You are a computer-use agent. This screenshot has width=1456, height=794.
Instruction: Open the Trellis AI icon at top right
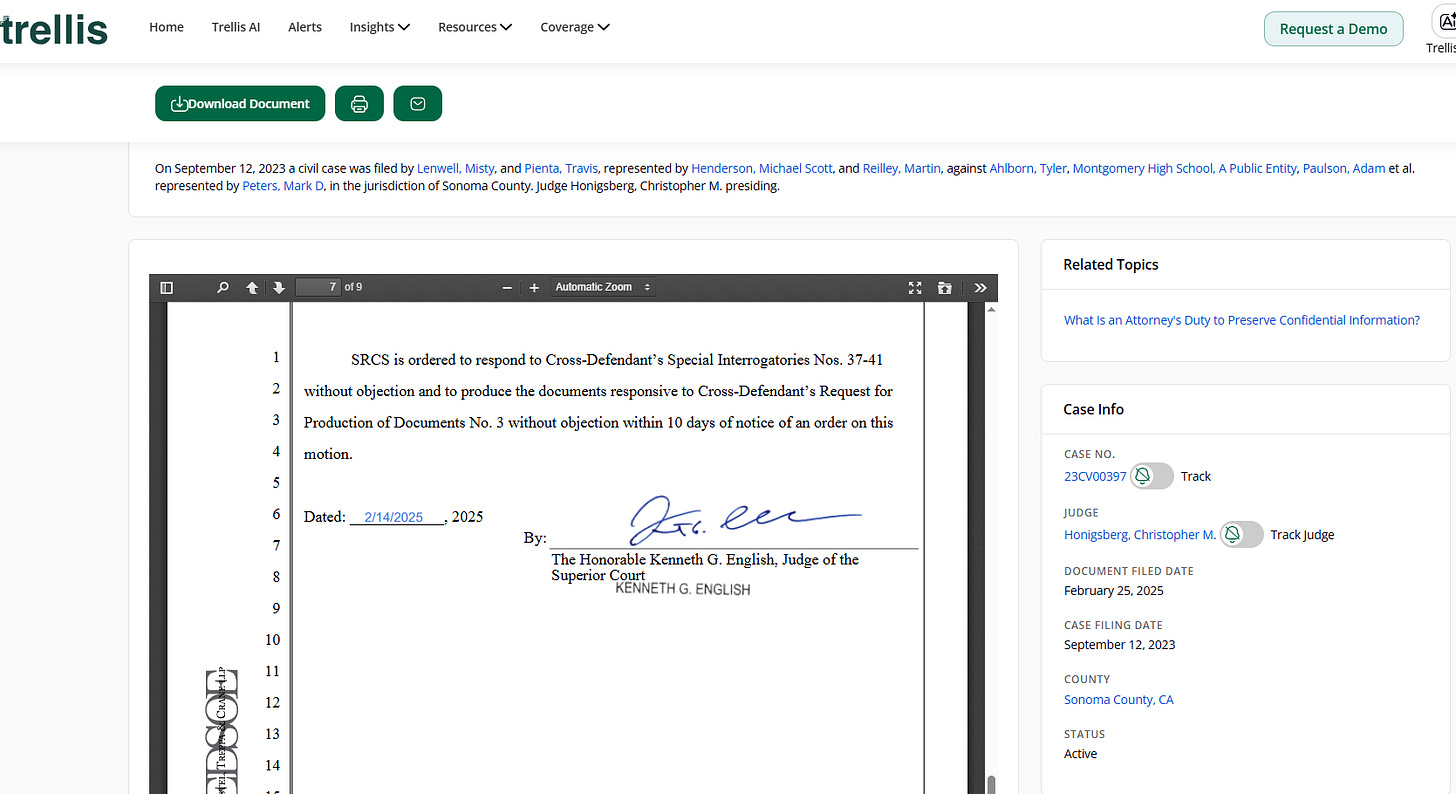1446,23
